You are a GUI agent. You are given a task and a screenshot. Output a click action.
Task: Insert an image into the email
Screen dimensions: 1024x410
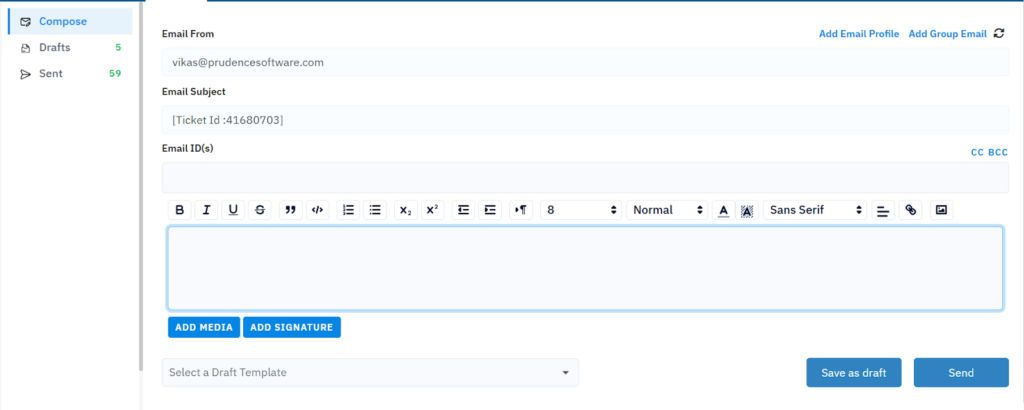940,210
